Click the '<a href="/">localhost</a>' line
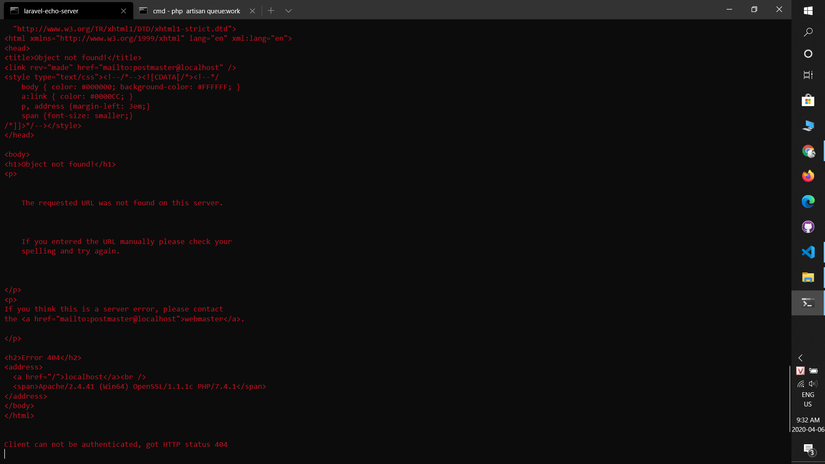825x464 pixels. click(79, 377)
